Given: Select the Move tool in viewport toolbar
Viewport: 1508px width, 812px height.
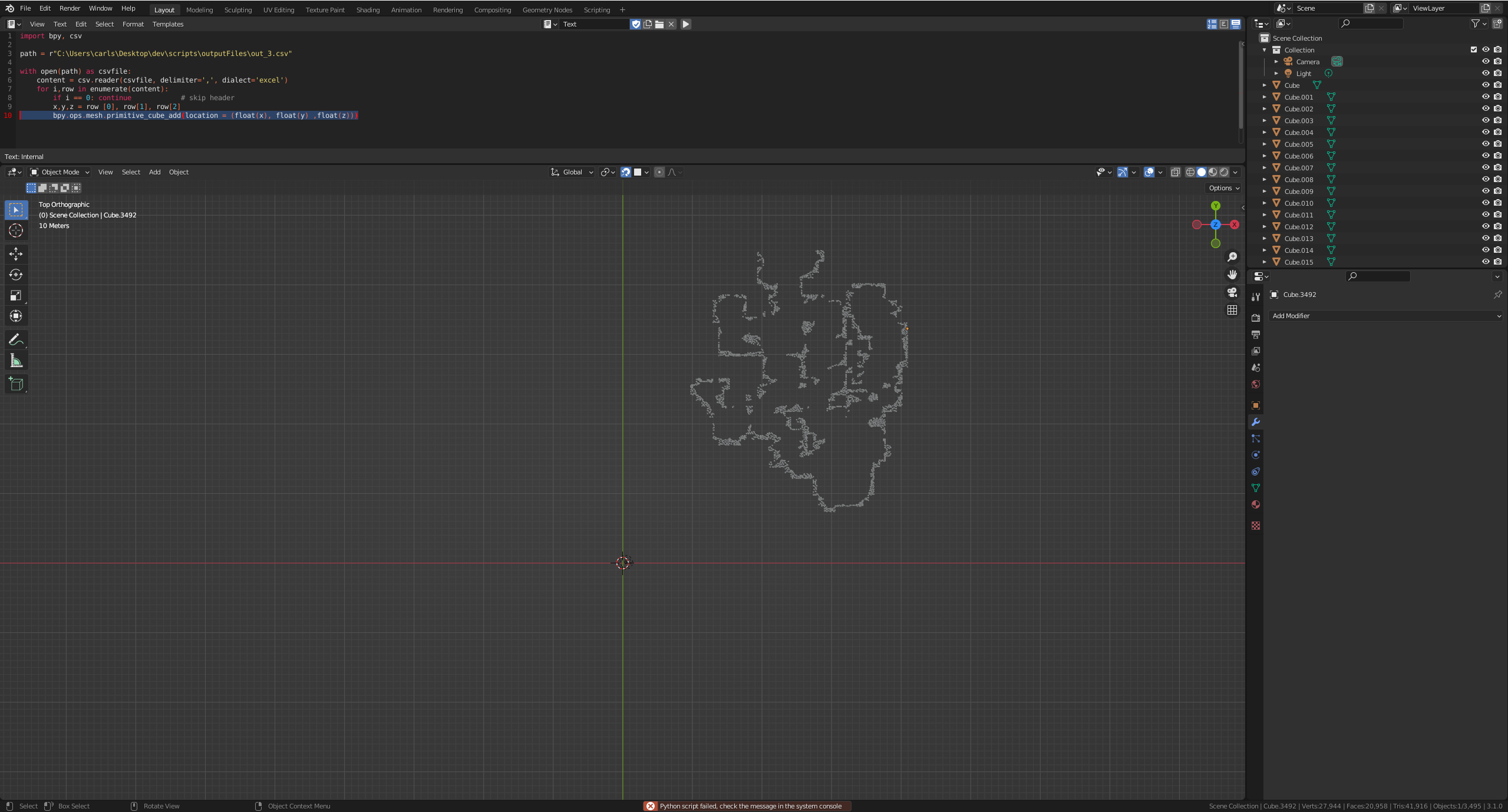Looking at the screenshot, I should pos(16,254).
